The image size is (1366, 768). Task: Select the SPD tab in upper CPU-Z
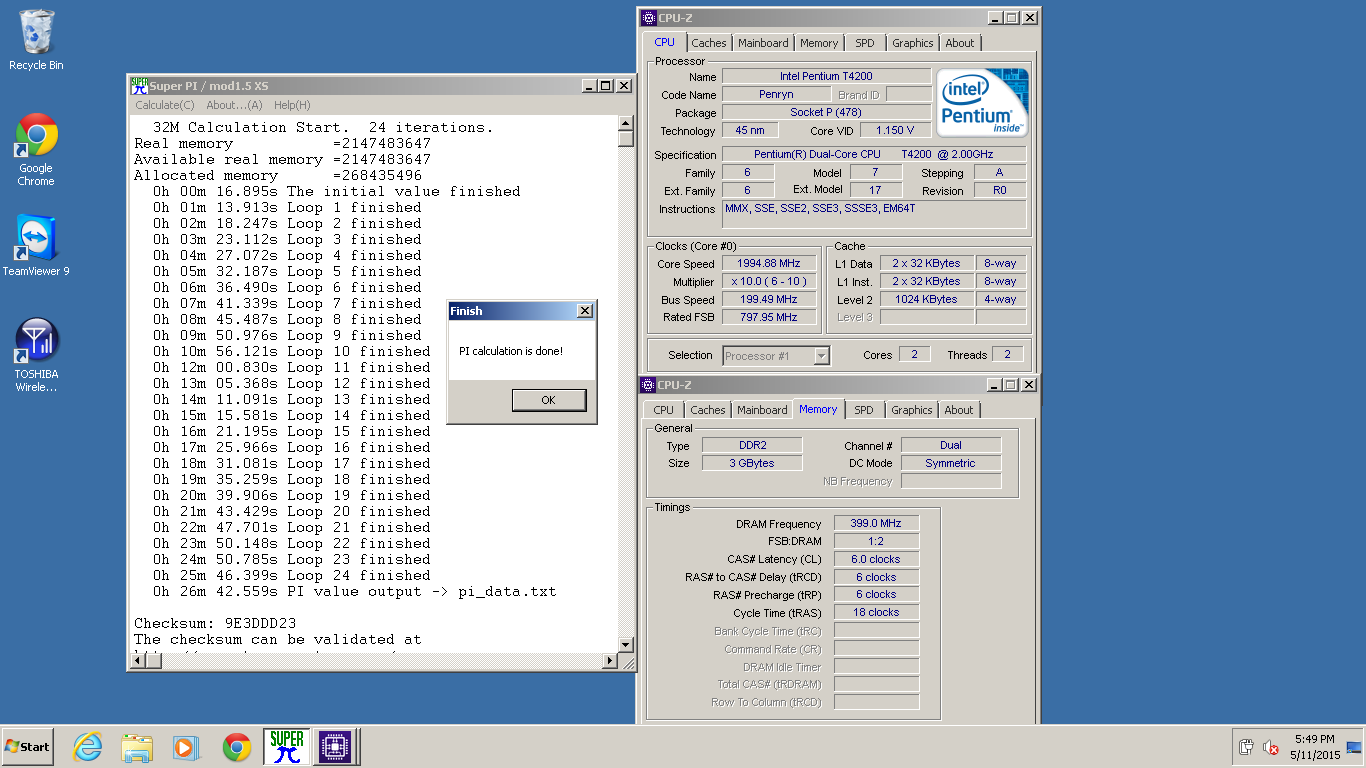[865, 43]
